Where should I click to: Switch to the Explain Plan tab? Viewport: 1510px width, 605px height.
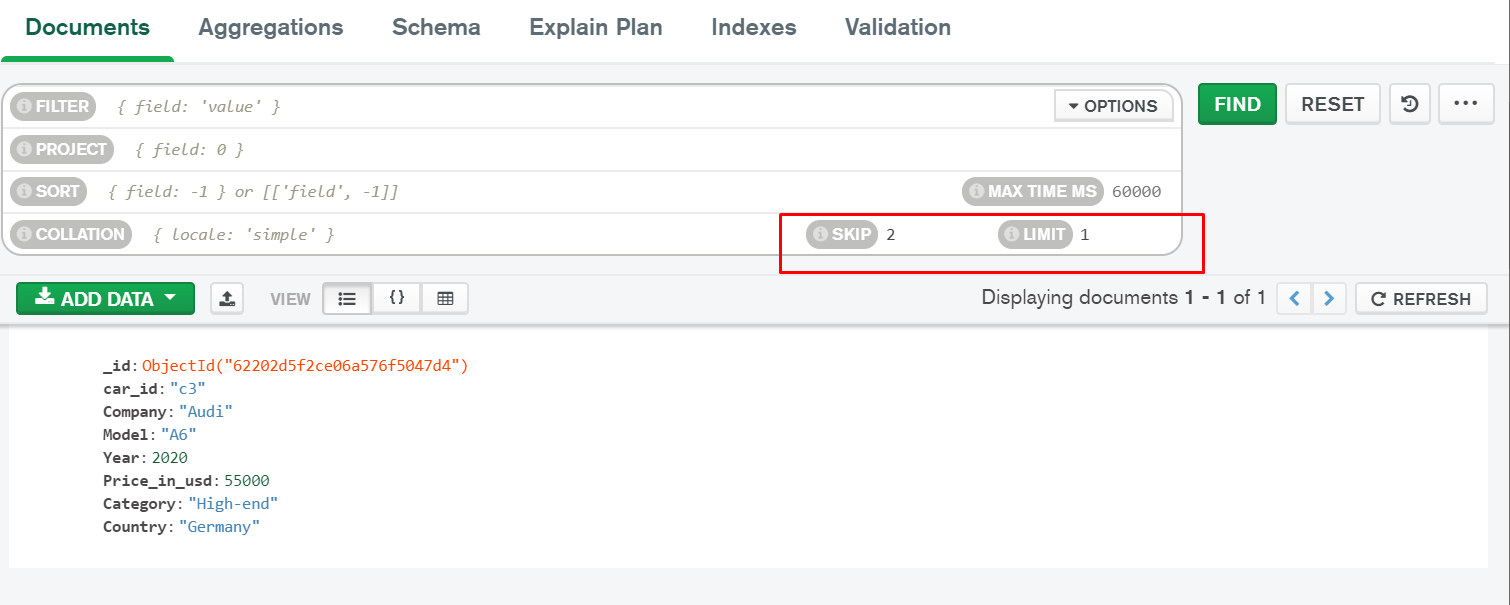596,28
